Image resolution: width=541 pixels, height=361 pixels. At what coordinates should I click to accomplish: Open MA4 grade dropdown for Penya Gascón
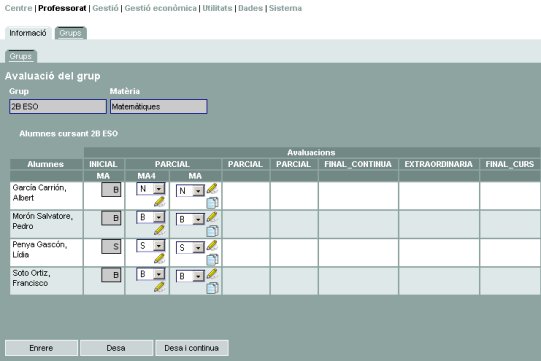151,246
